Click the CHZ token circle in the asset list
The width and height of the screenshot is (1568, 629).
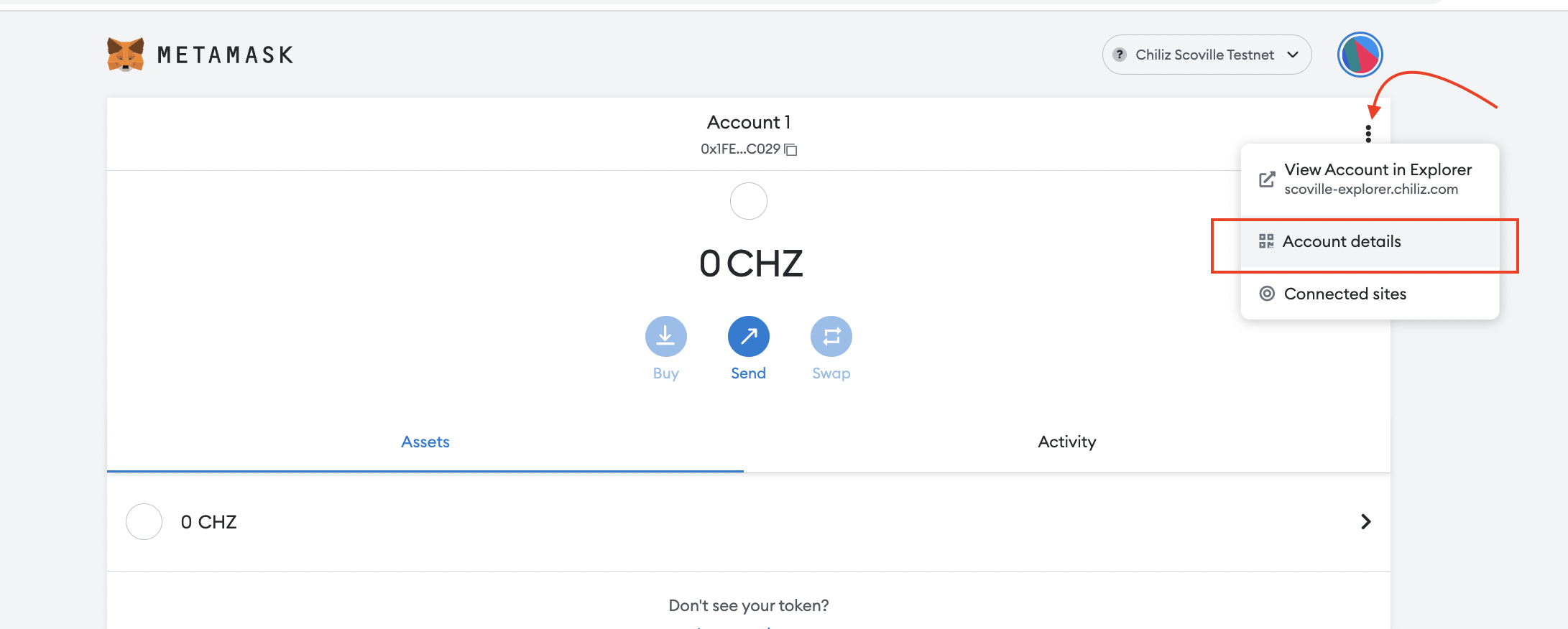point(144,522)
